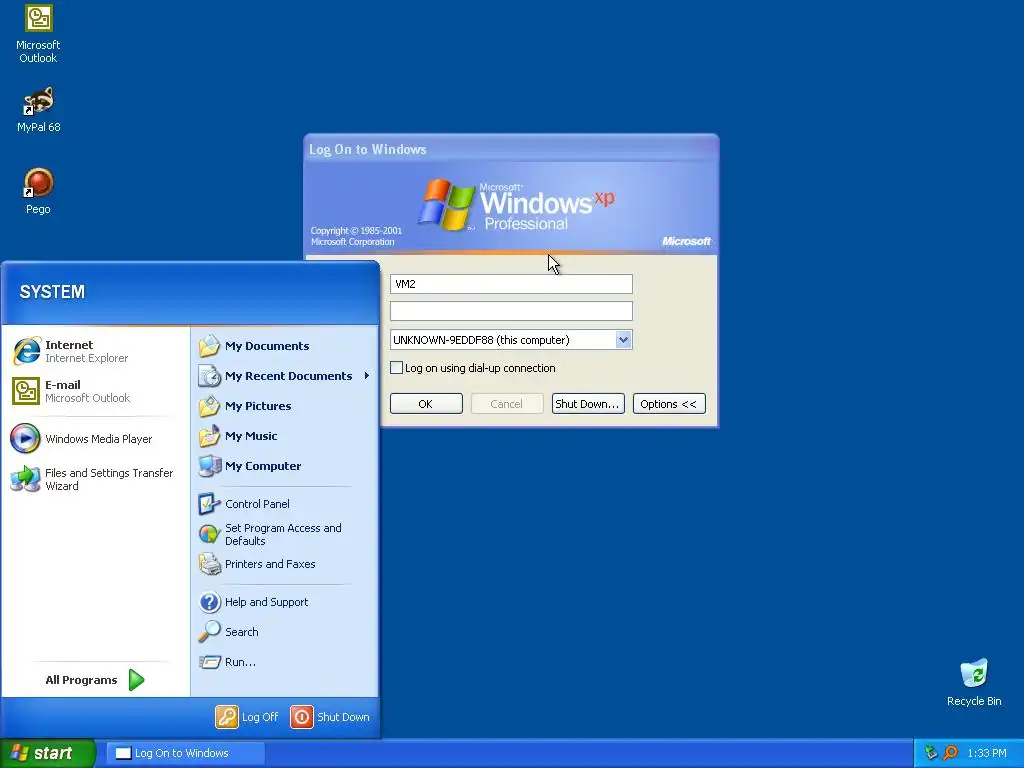Open My Pictures folder
The width and height of the screenshot is (1024, 768).
pyautogui.click(x=284, y=406)
